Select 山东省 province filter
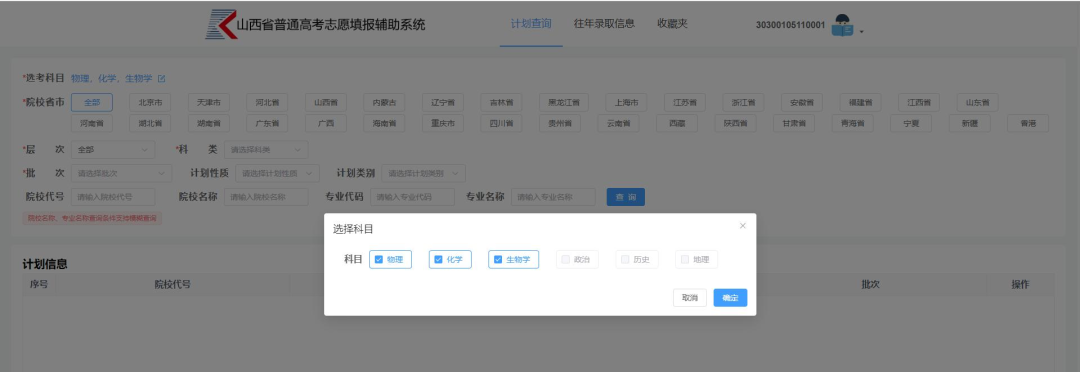The width and height of the screenshot is (1080, 372). pos(978,103)
